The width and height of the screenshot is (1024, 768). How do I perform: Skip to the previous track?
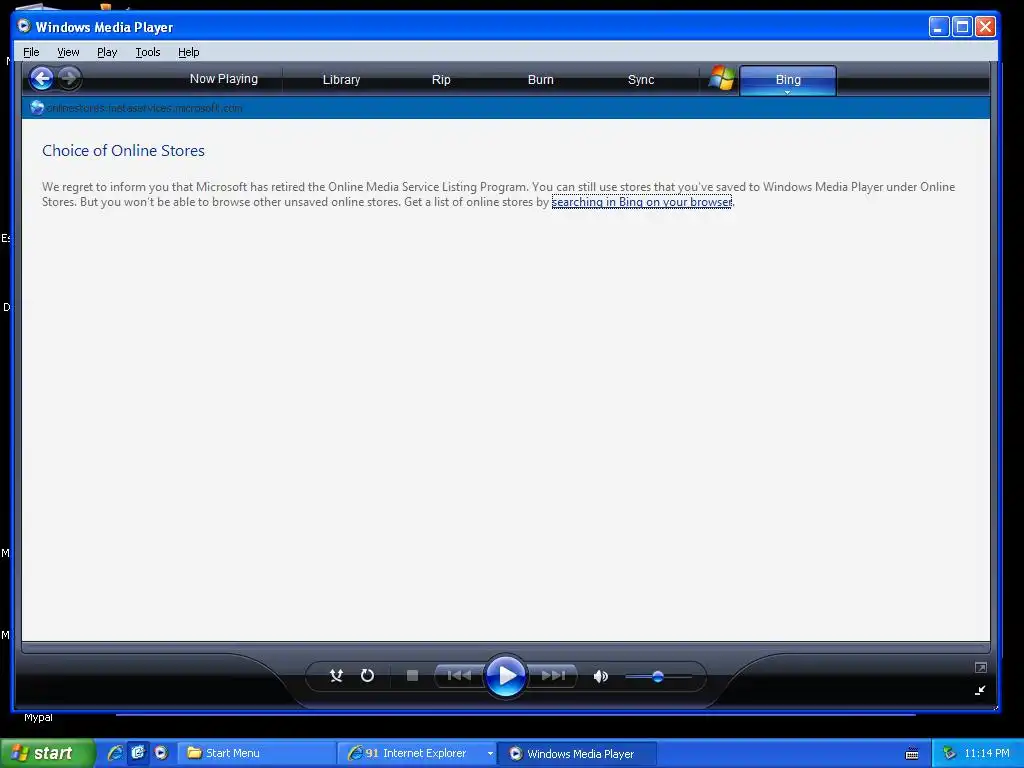[x=460, y=675]
